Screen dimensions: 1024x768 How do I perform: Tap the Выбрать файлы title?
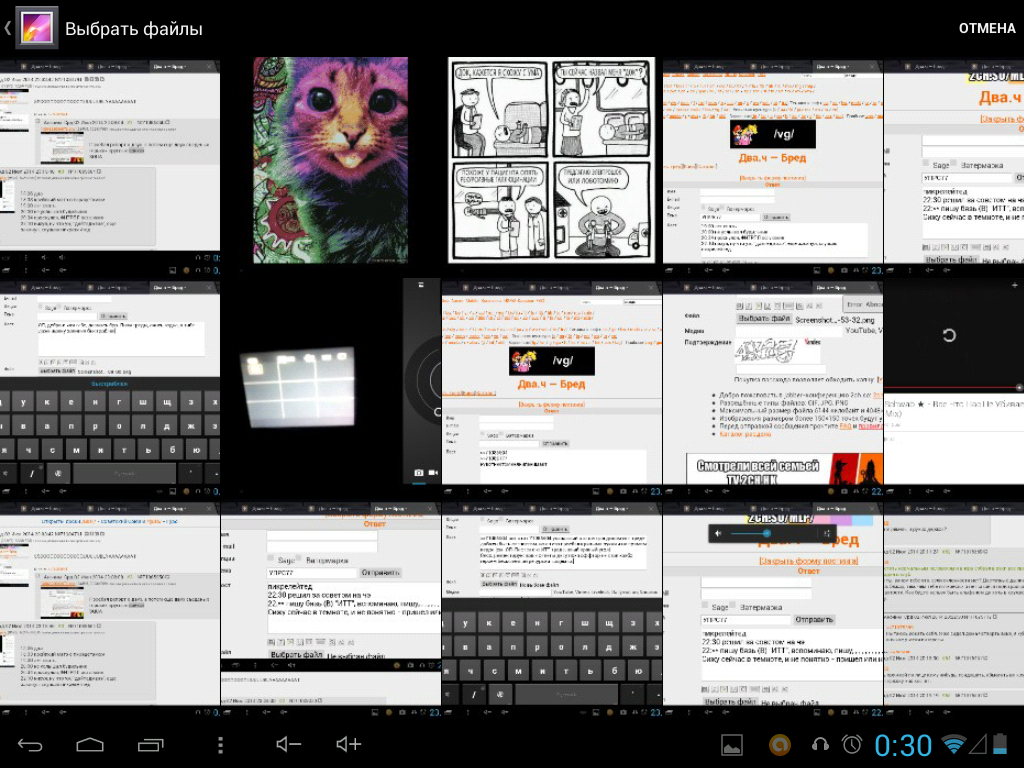click(x=133, y=29)
